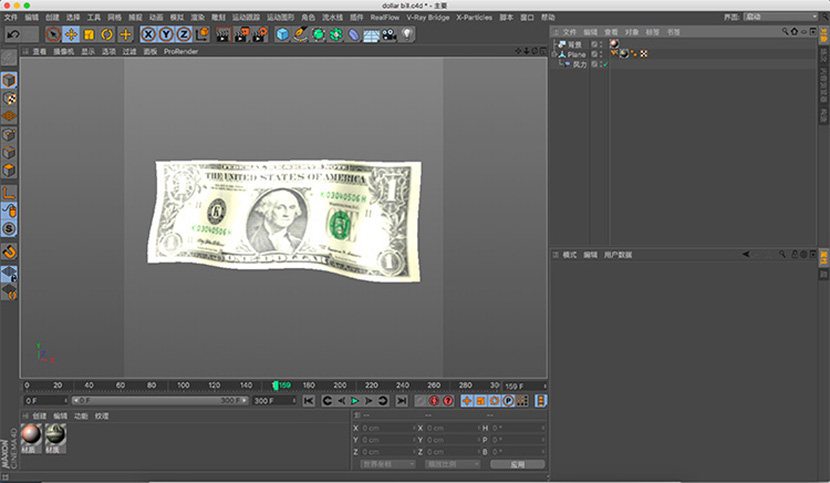Viewport: 830px width, 483px height.
Task: Add a Light object
Action: coord(407,34)
